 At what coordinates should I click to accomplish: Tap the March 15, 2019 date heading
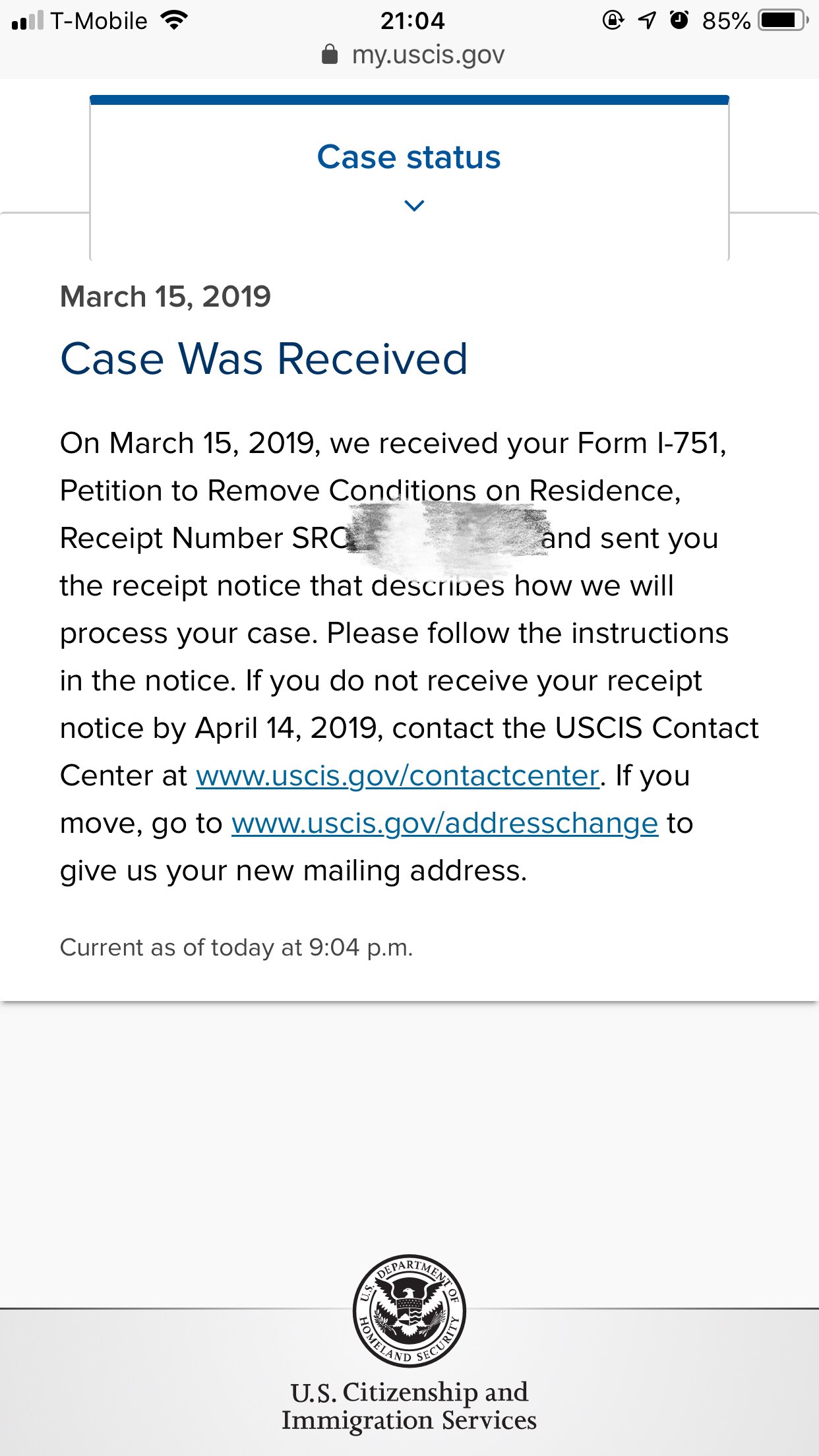click(166, 297)
